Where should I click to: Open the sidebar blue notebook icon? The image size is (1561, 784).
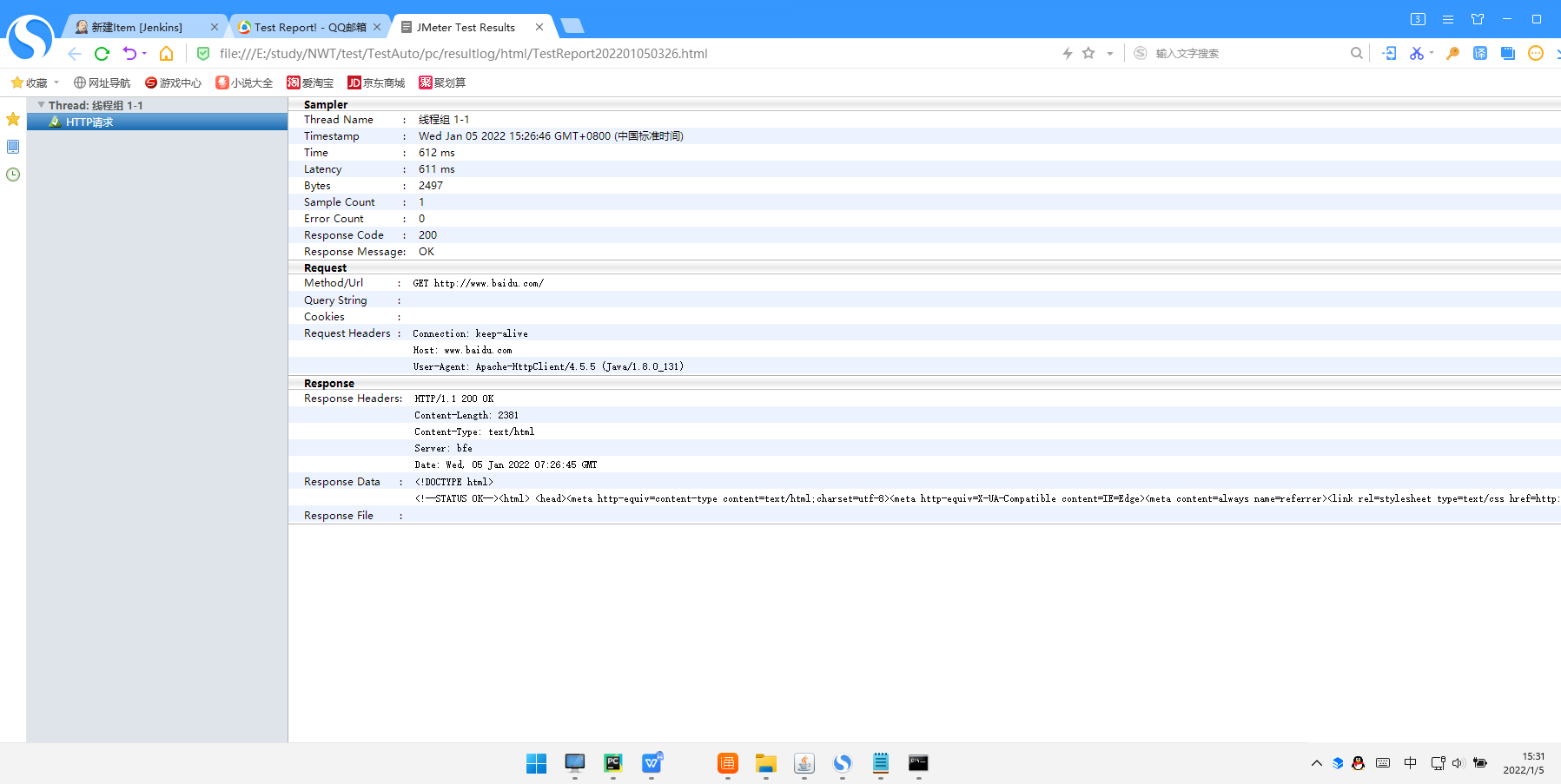click(x=13, y=147)
